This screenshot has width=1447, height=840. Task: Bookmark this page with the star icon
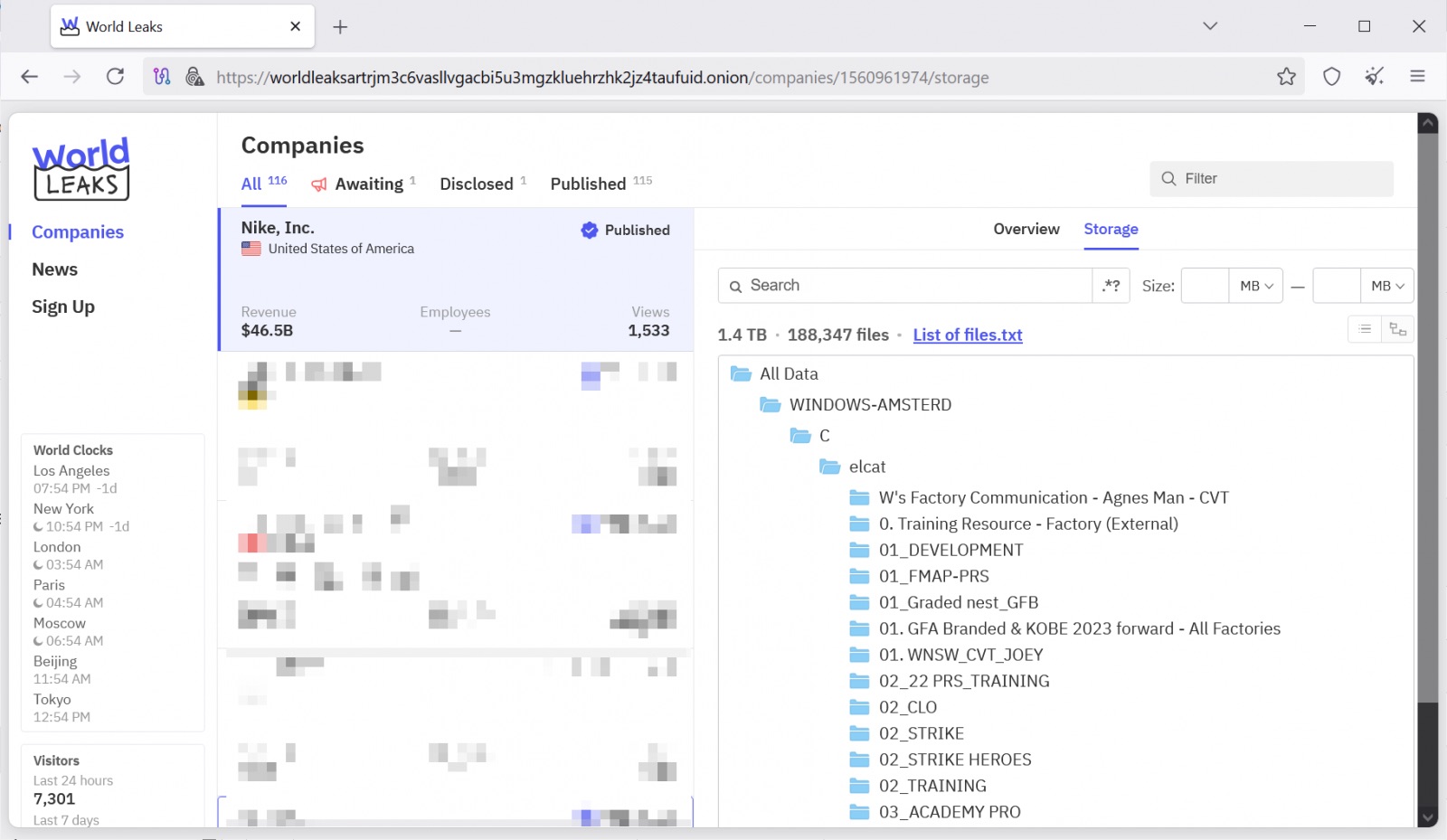click(x=1286, y=77)
